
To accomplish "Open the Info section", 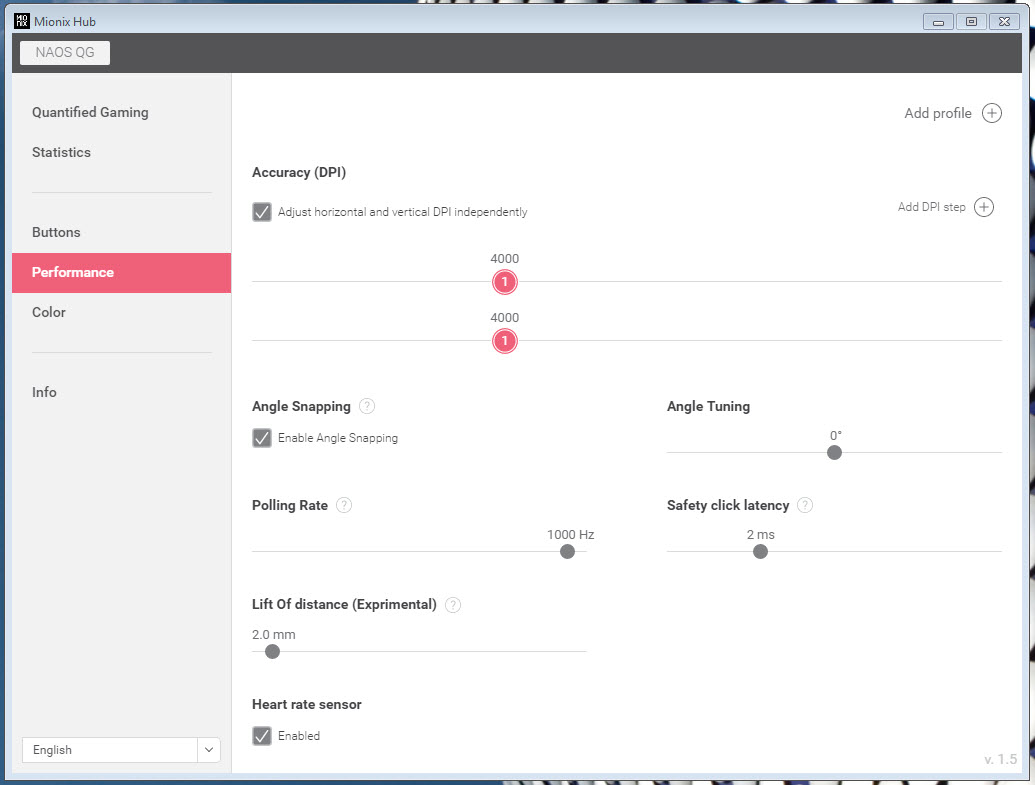I will pos(44,392).
